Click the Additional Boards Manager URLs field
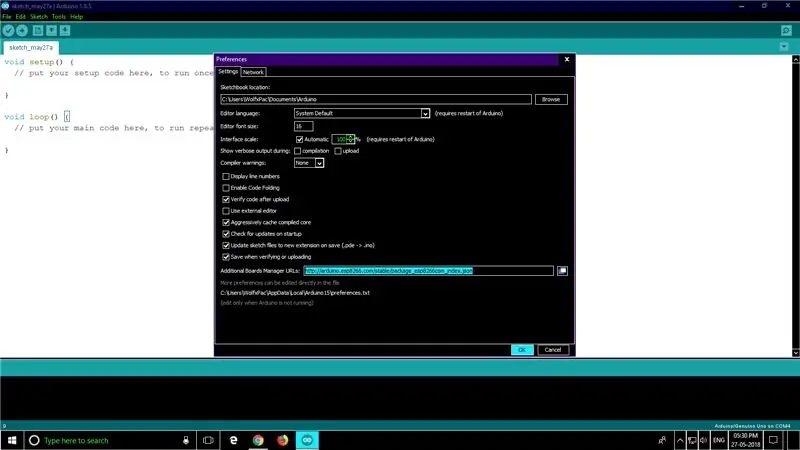The height and width of the screenshot is (450, 800). [x=429, y=271]
